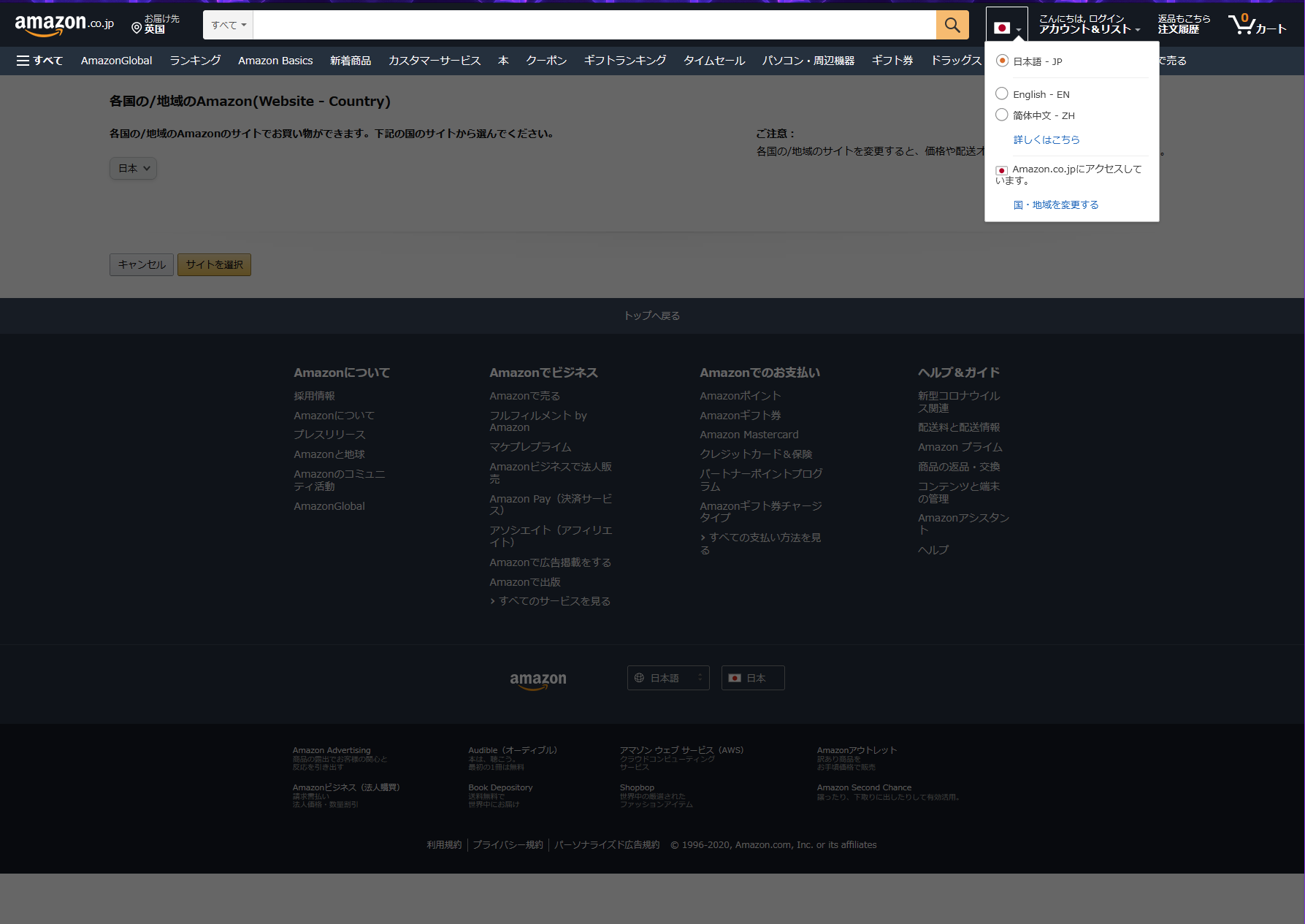Open the hamburger すべて menu
1305x924 pixels.
click(x=39, y=61)
